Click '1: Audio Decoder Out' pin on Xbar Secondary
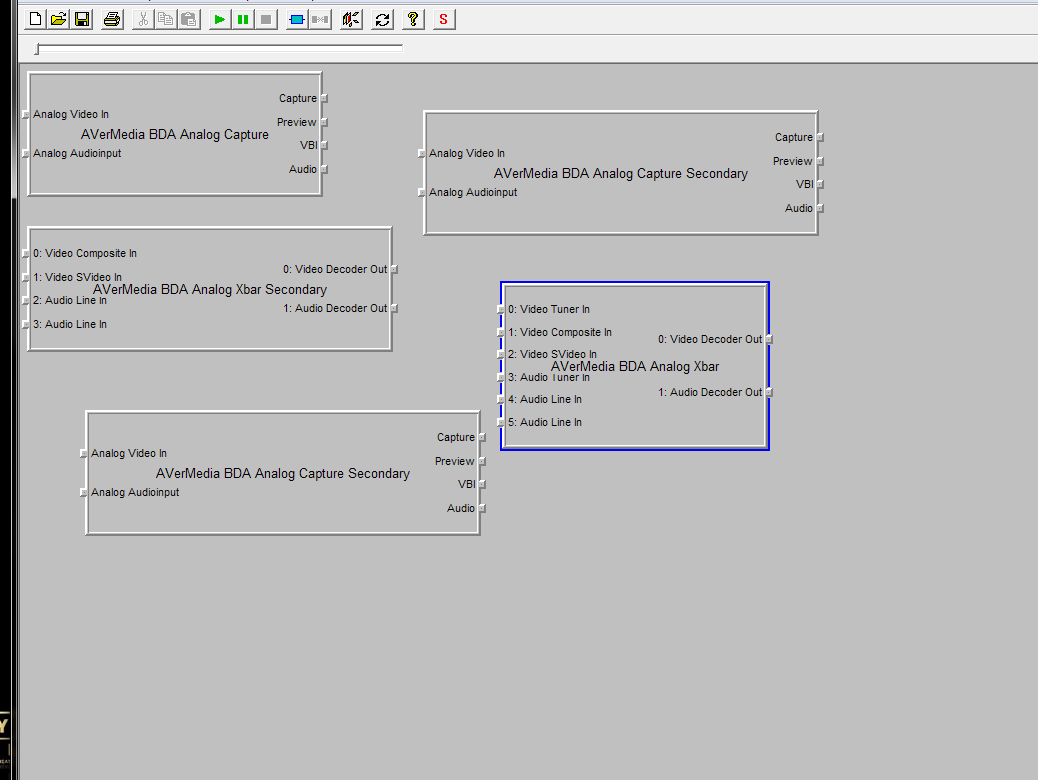 394,308
